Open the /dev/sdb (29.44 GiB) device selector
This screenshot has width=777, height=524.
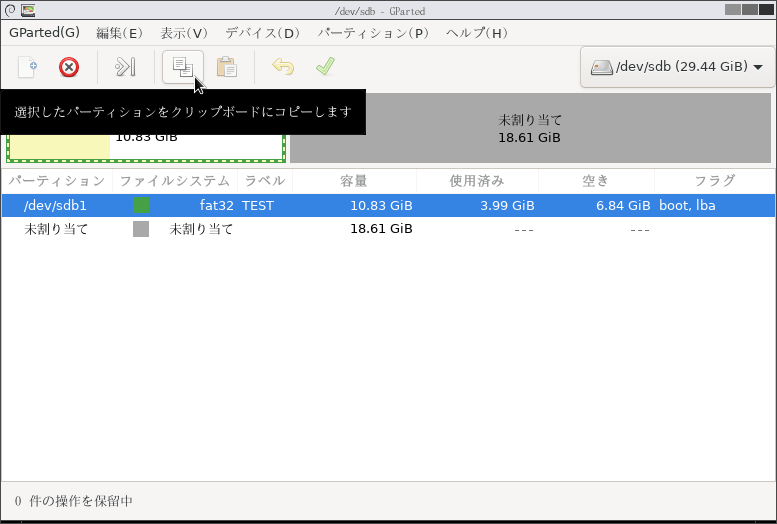(677, 67)
